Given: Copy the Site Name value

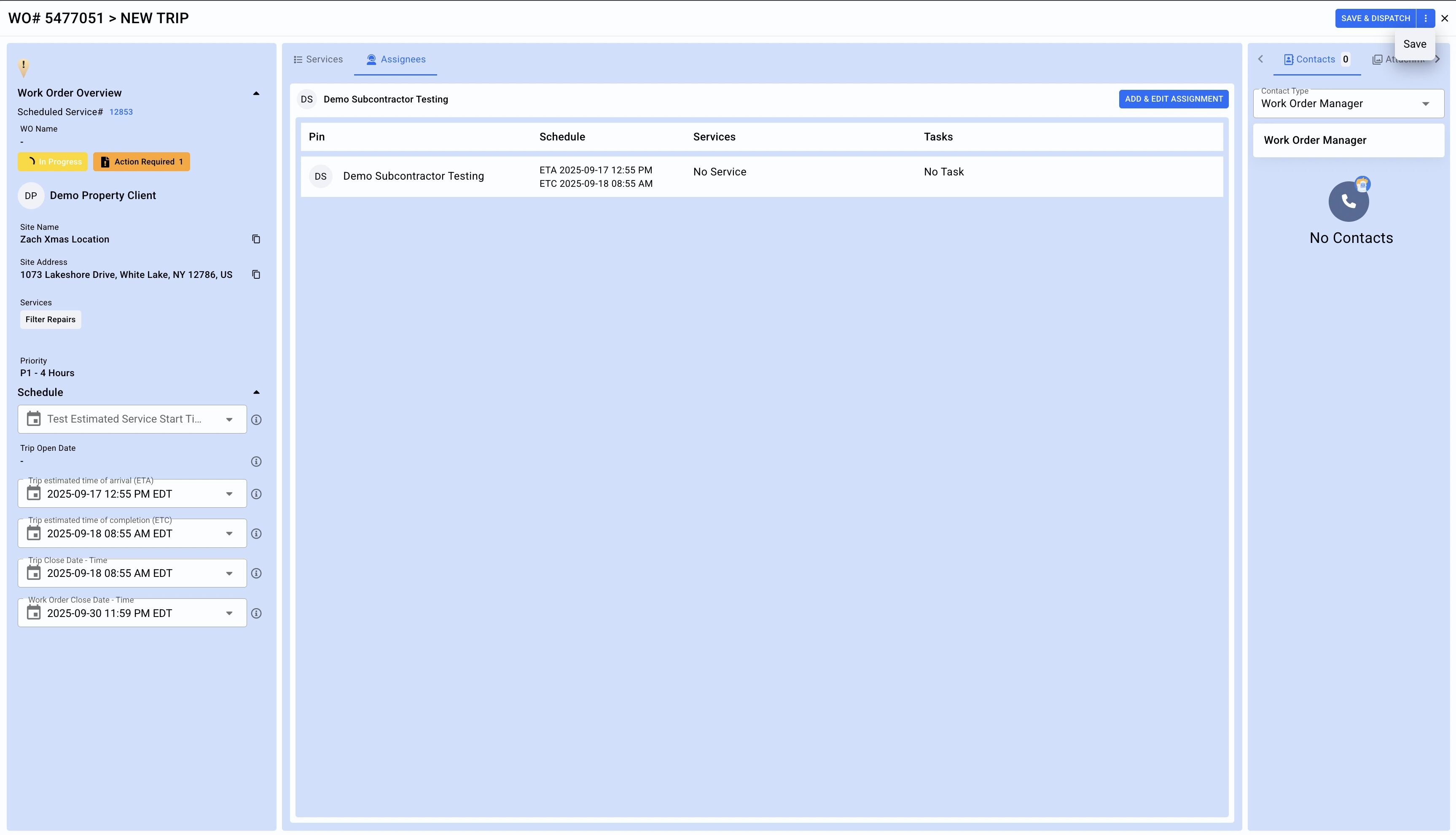Looking at the screenshot, I should (256, 239).
